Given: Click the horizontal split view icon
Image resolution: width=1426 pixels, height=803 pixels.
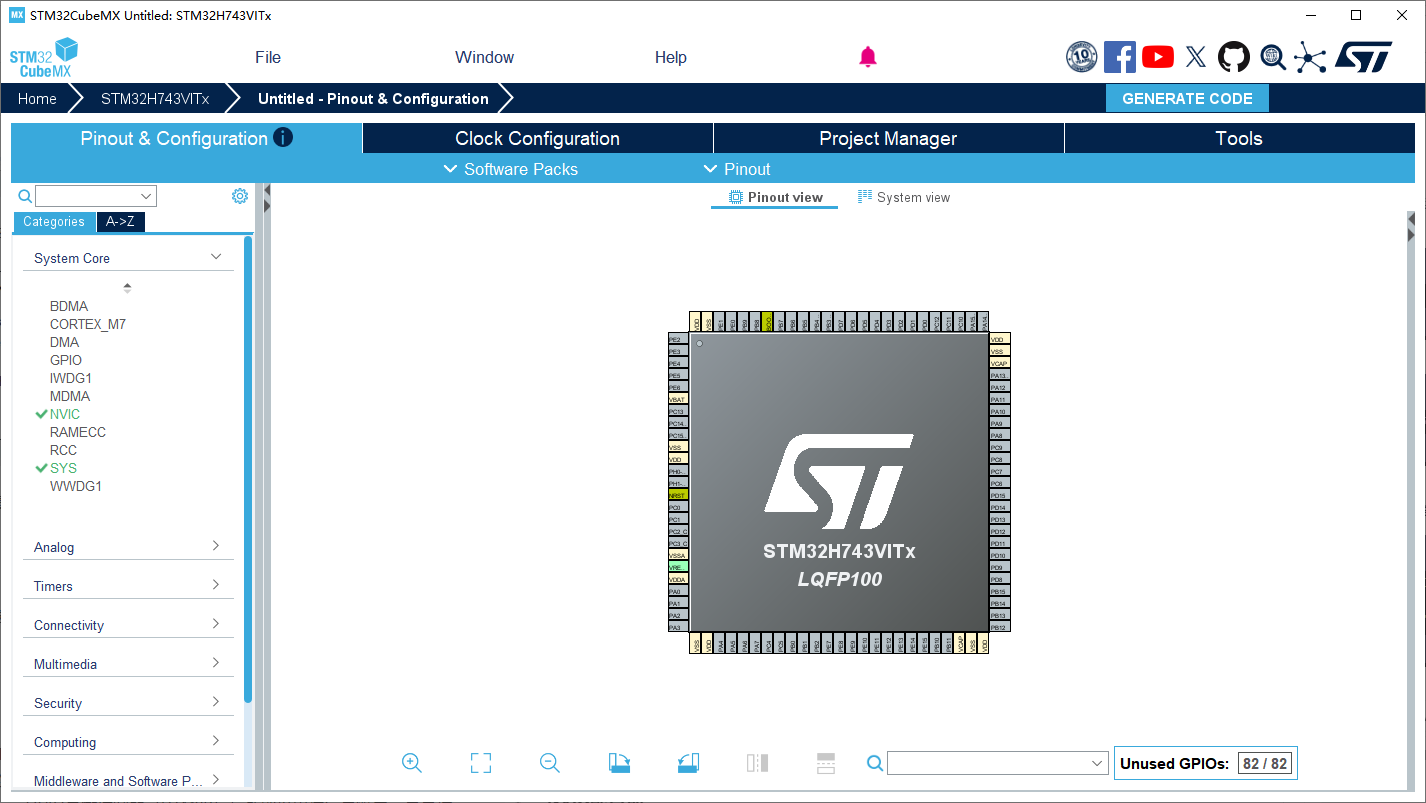Looking at the screenshot, I should pos(826,763).
